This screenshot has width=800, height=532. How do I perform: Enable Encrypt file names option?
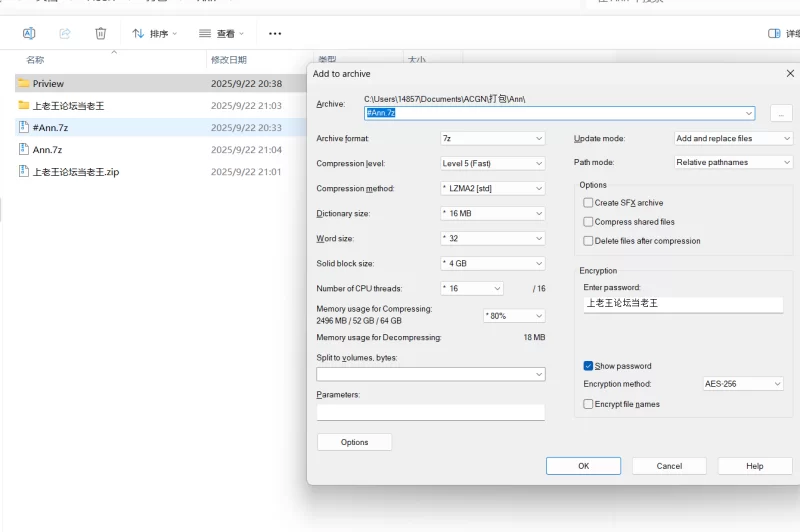(x=589, y=404)
